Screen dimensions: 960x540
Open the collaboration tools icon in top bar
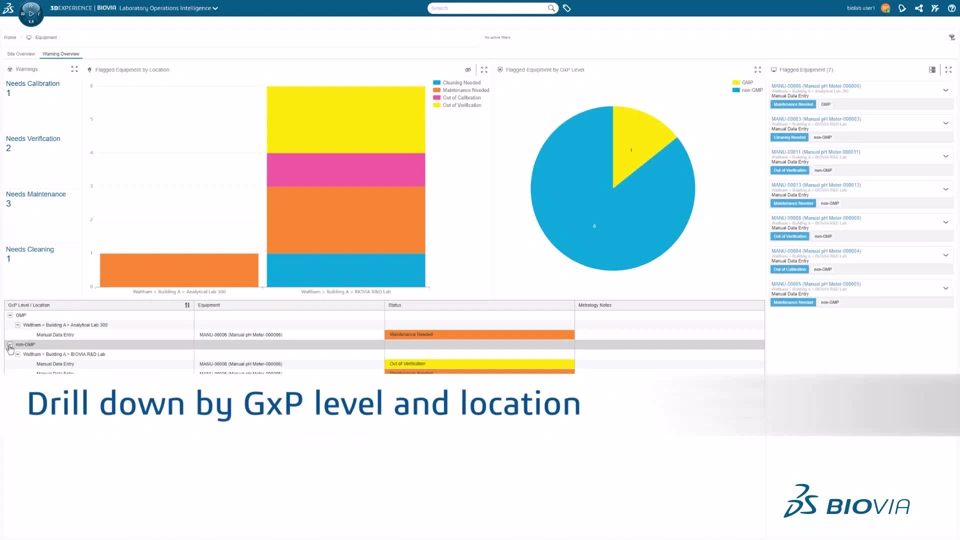click(935, 8)
